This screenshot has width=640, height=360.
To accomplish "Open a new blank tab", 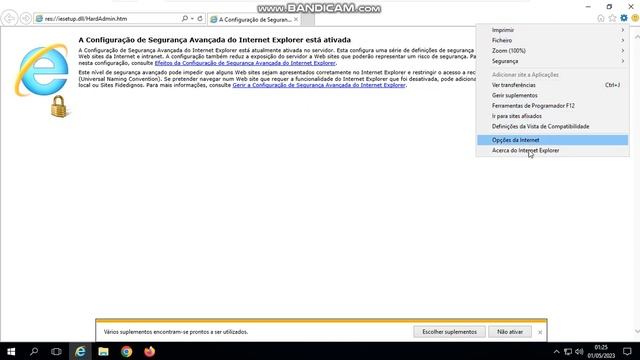I will 308,19.
